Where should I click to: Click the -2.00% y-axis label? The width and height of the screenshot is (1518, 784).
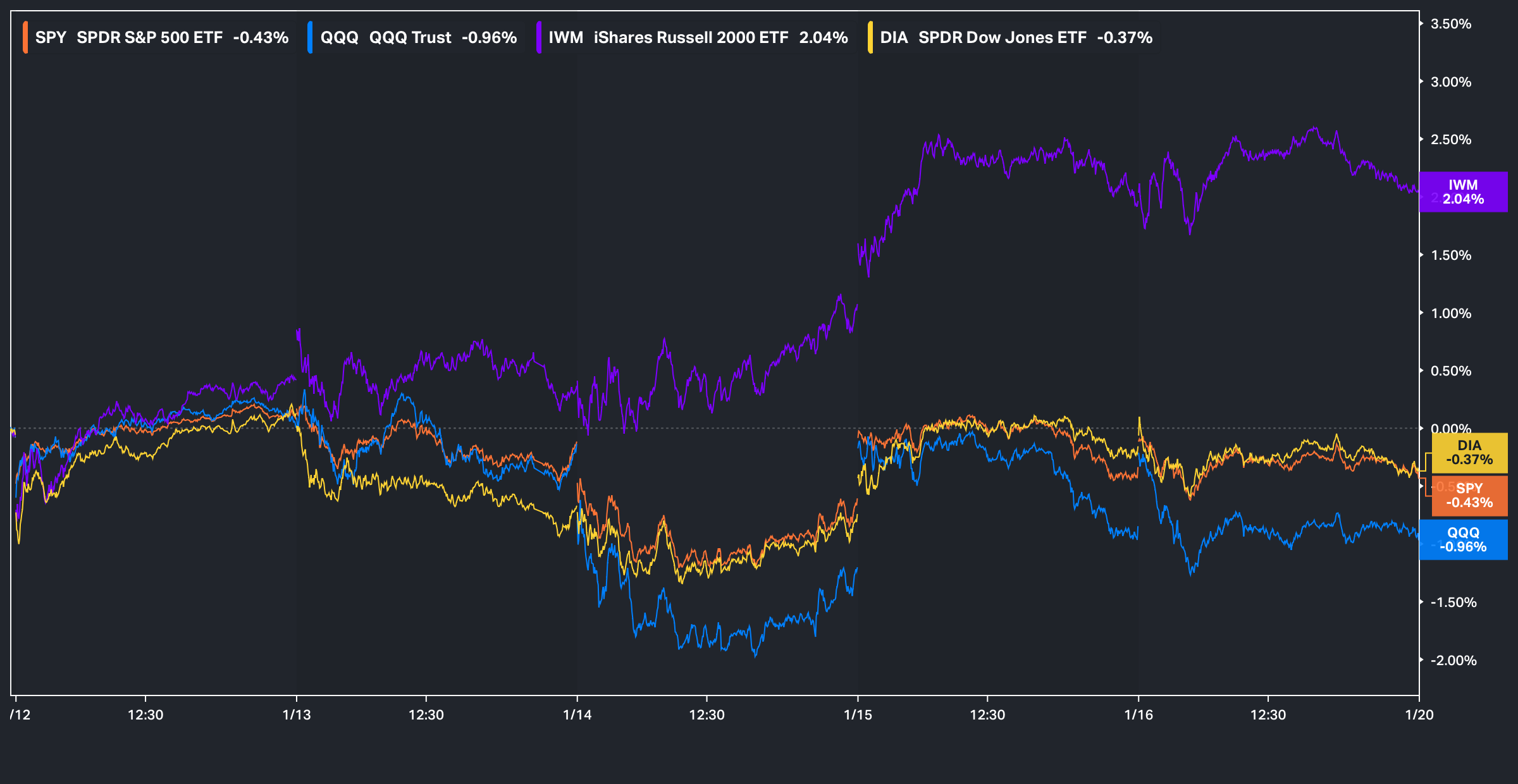click(1453, 661)
